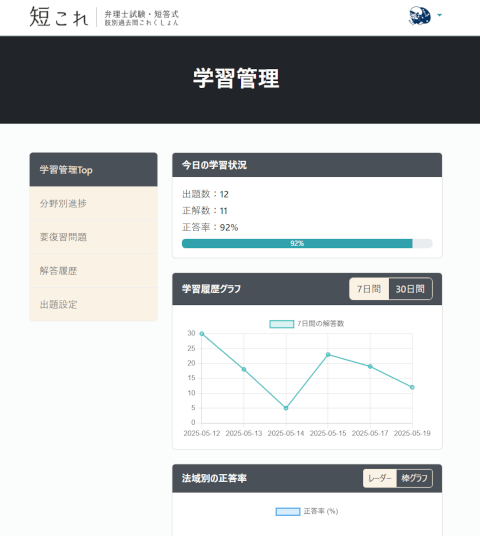Click the 法域別の正答率 header title
The height and width of the screenshot is (536, 480).
click(x=214, y=478)
